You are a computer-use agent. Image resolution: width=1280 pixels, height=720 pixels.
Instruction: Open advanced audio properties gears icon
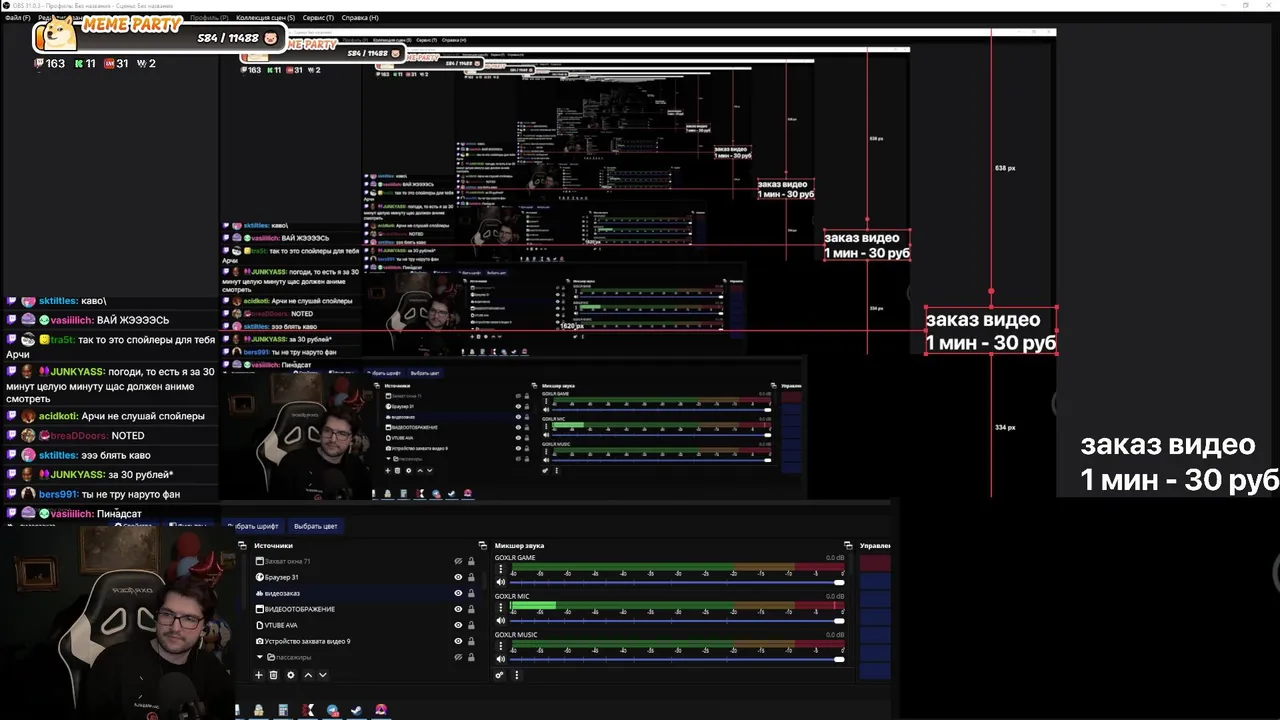[x=499, y=675]
